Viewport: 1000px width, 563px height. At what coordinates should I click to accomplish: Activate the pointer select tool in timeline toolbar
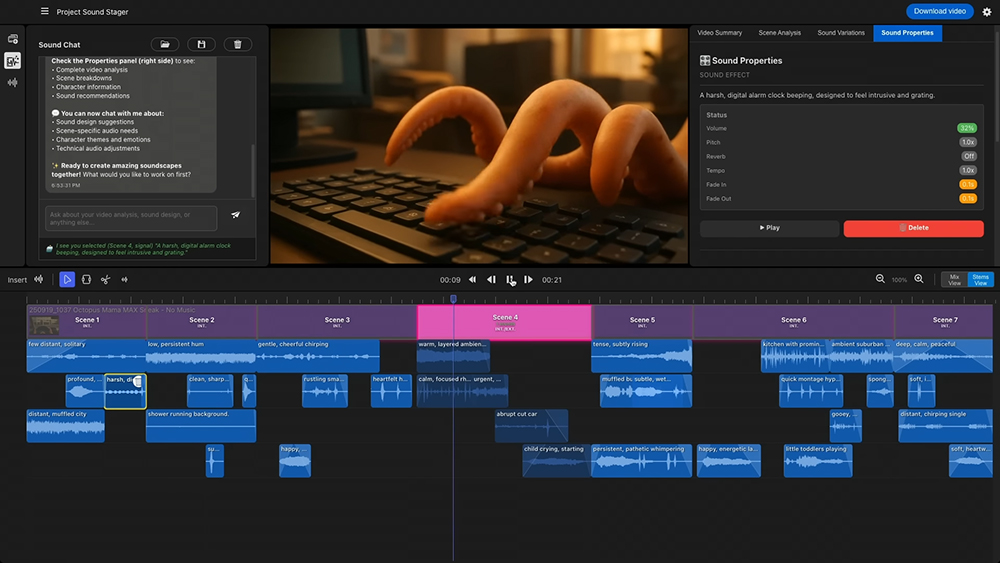coord(67,280)
